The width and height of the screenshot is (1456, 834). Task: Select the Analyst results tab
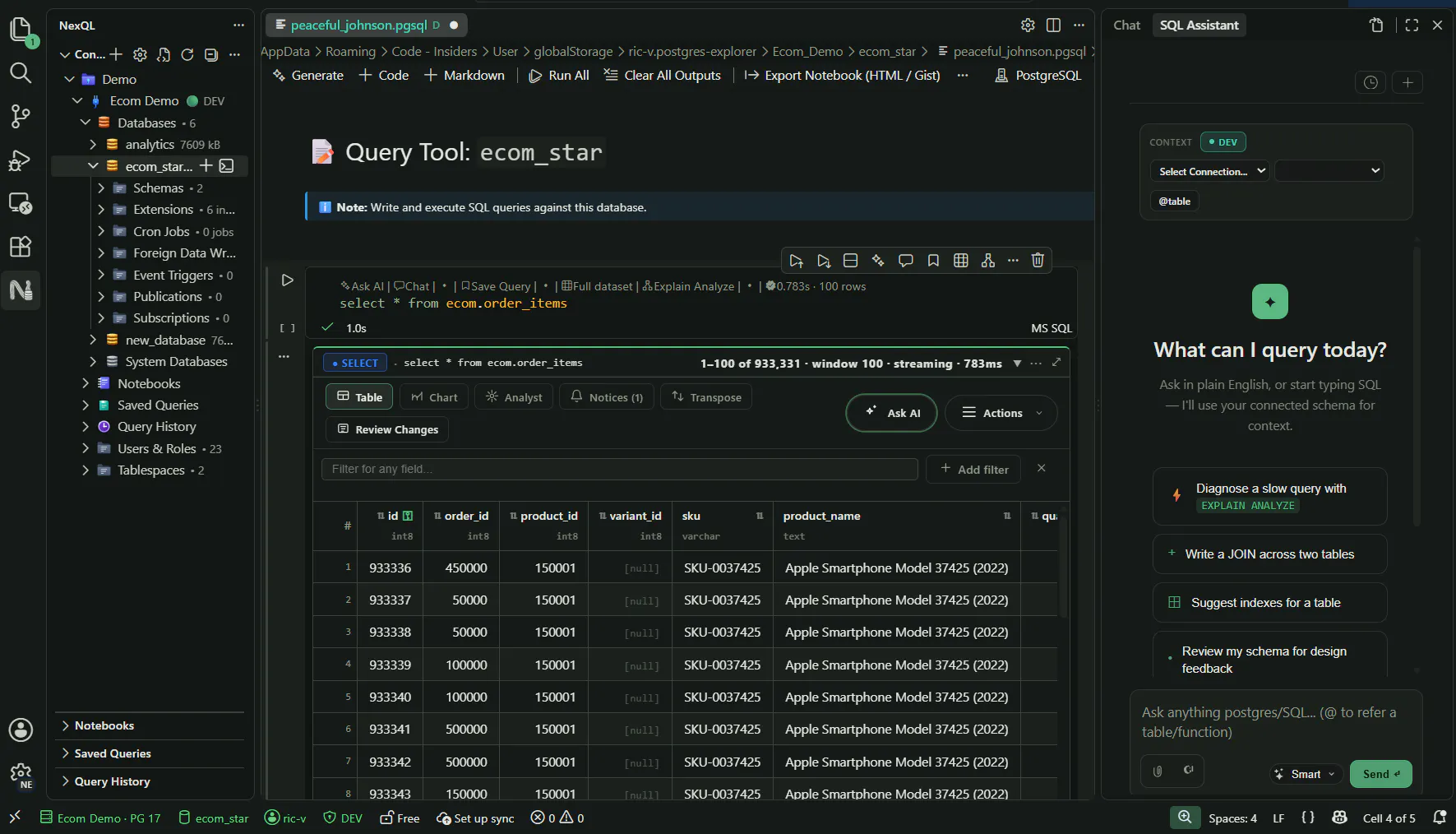pos(514,397)
